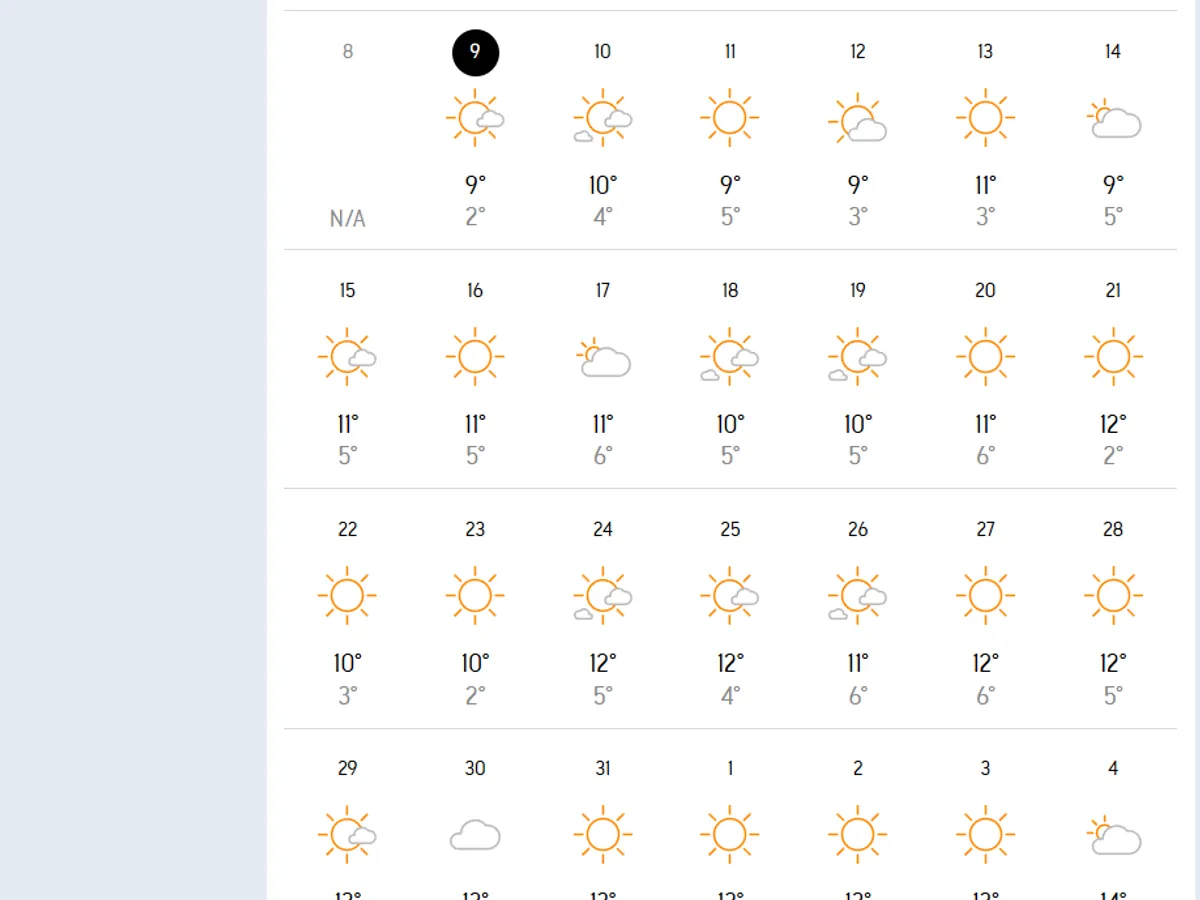Click the highlighted day 9 circle
The image size is (1200, 900).
point(475,53)
